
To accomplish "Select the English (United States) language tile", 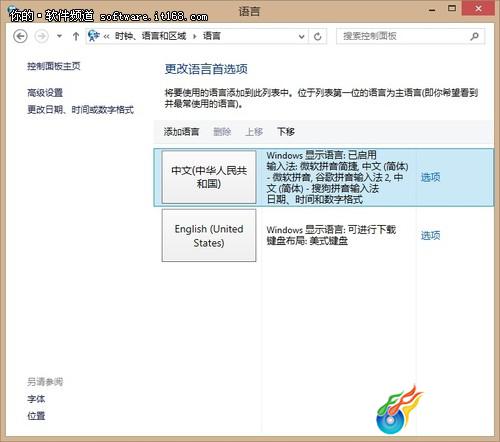I will click(209, 235).
